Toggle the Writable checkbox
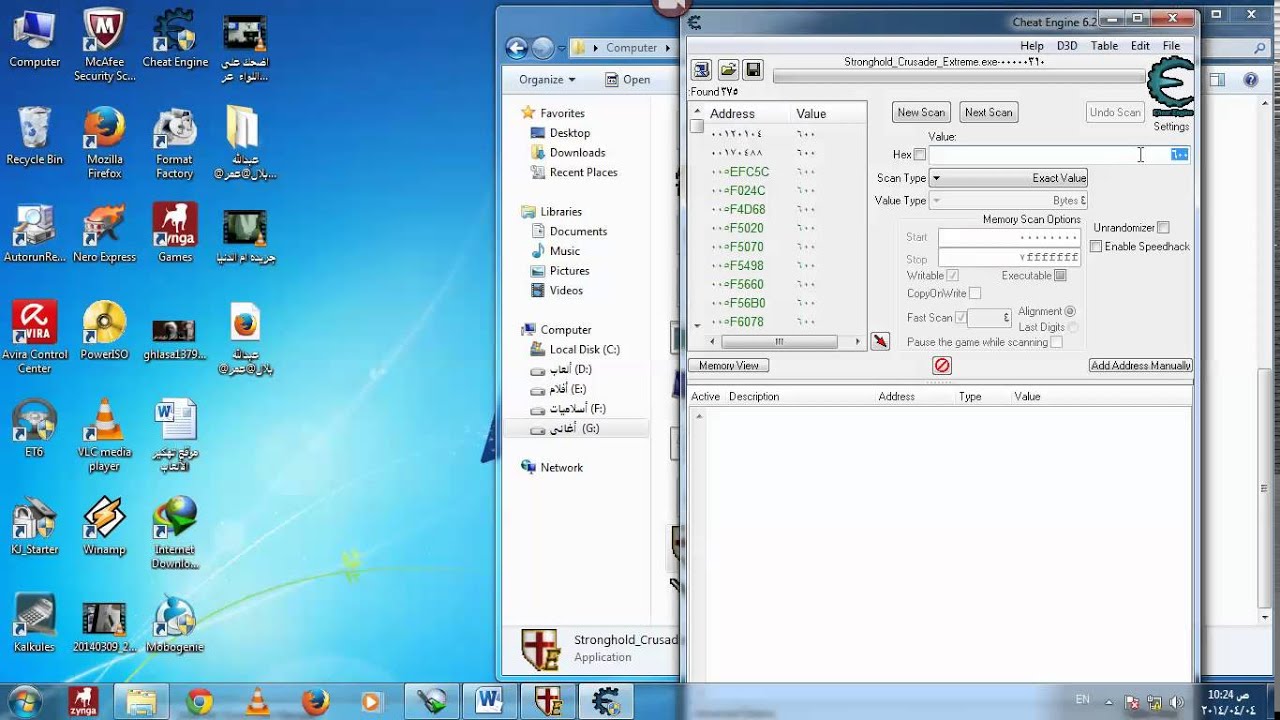The height and width of the screenshot is (720, 1280). coord(953,275)
